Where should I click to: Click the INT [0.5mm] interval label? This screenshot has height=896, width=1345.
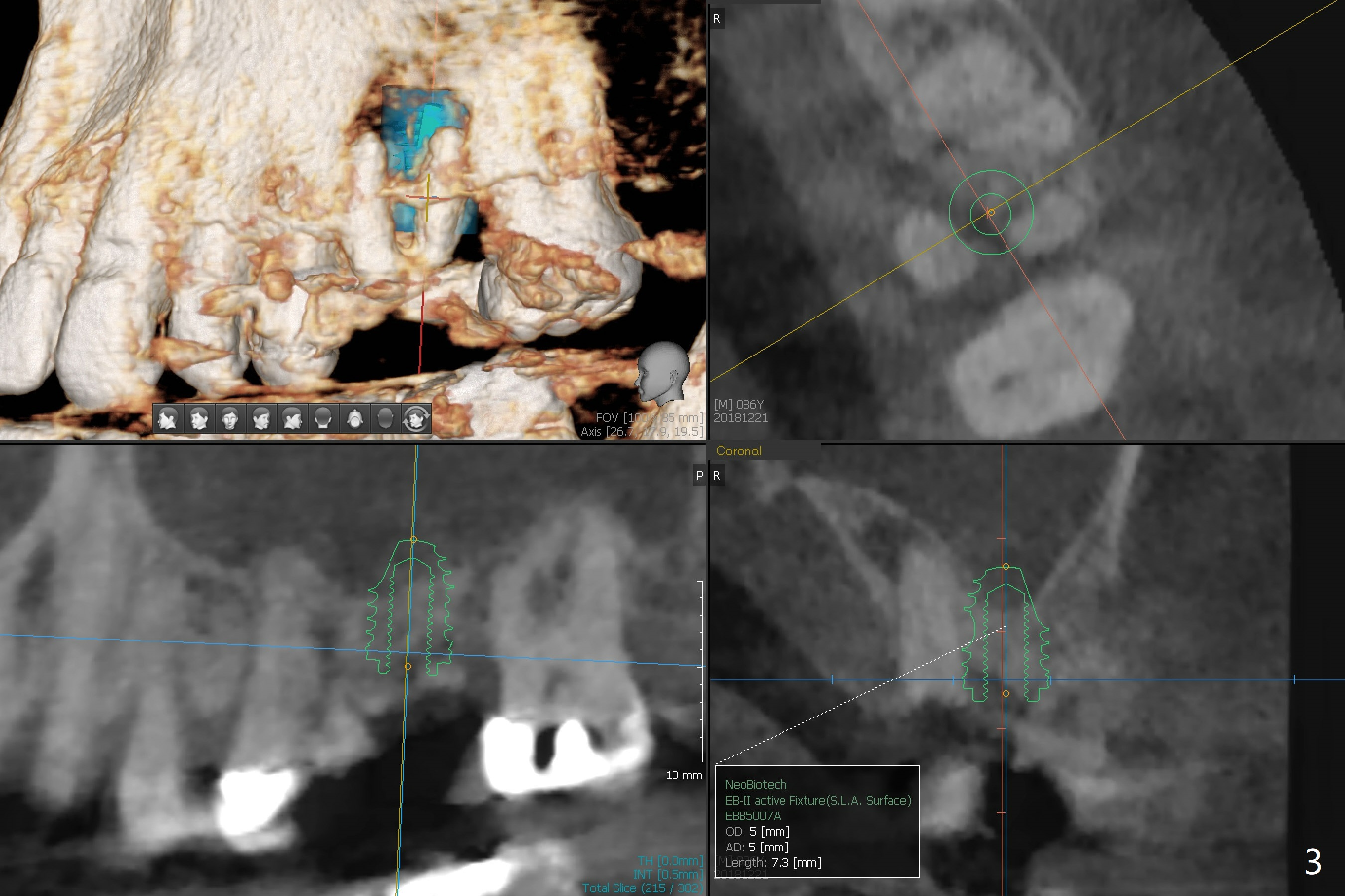pyautogui.click(x=668, y=874)
